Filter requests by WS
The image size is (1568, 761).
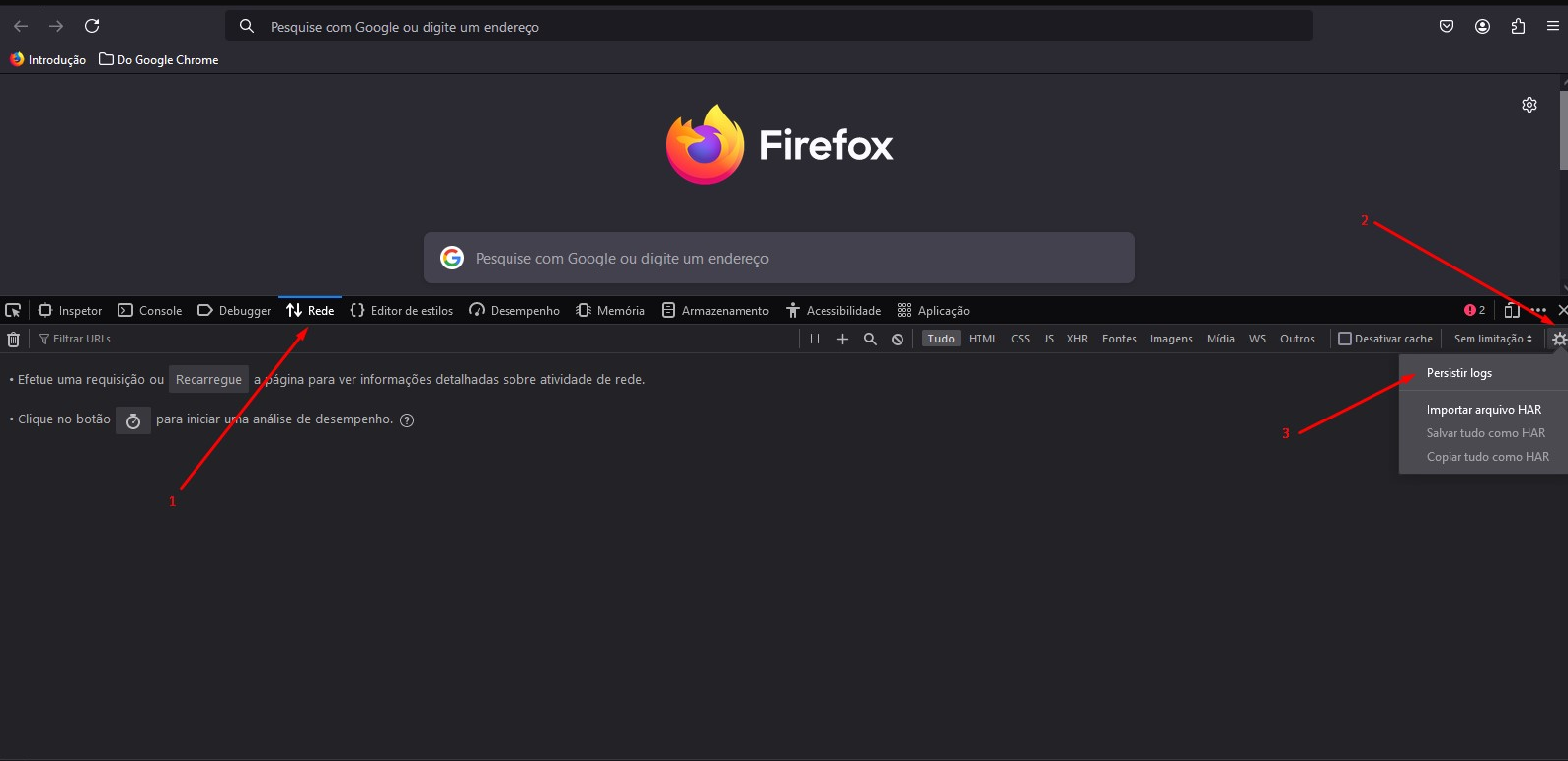[1257, 339]
